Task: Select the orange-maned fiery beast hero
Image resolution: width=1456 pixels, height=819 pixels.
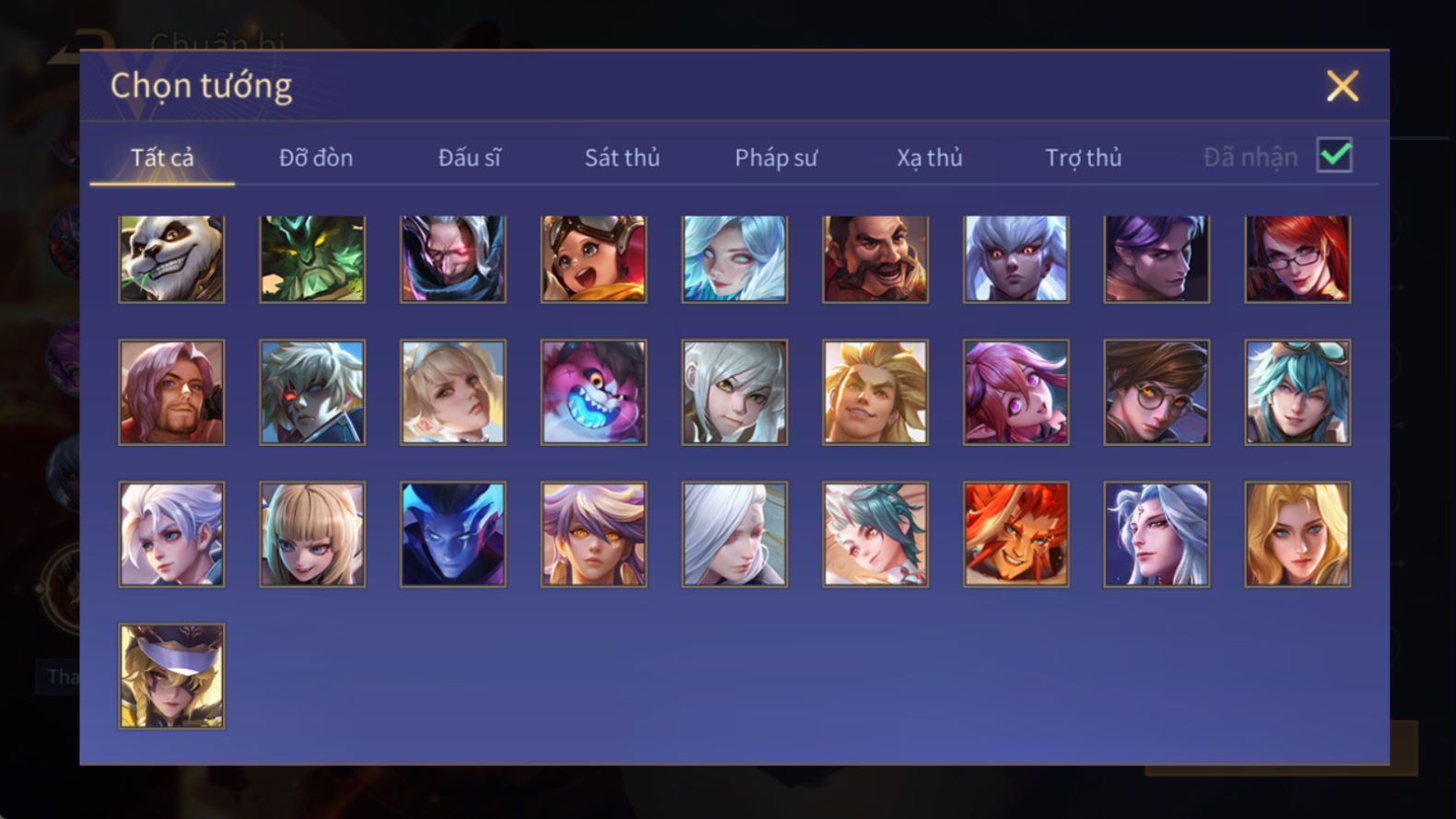Action: coord(1016,534)
